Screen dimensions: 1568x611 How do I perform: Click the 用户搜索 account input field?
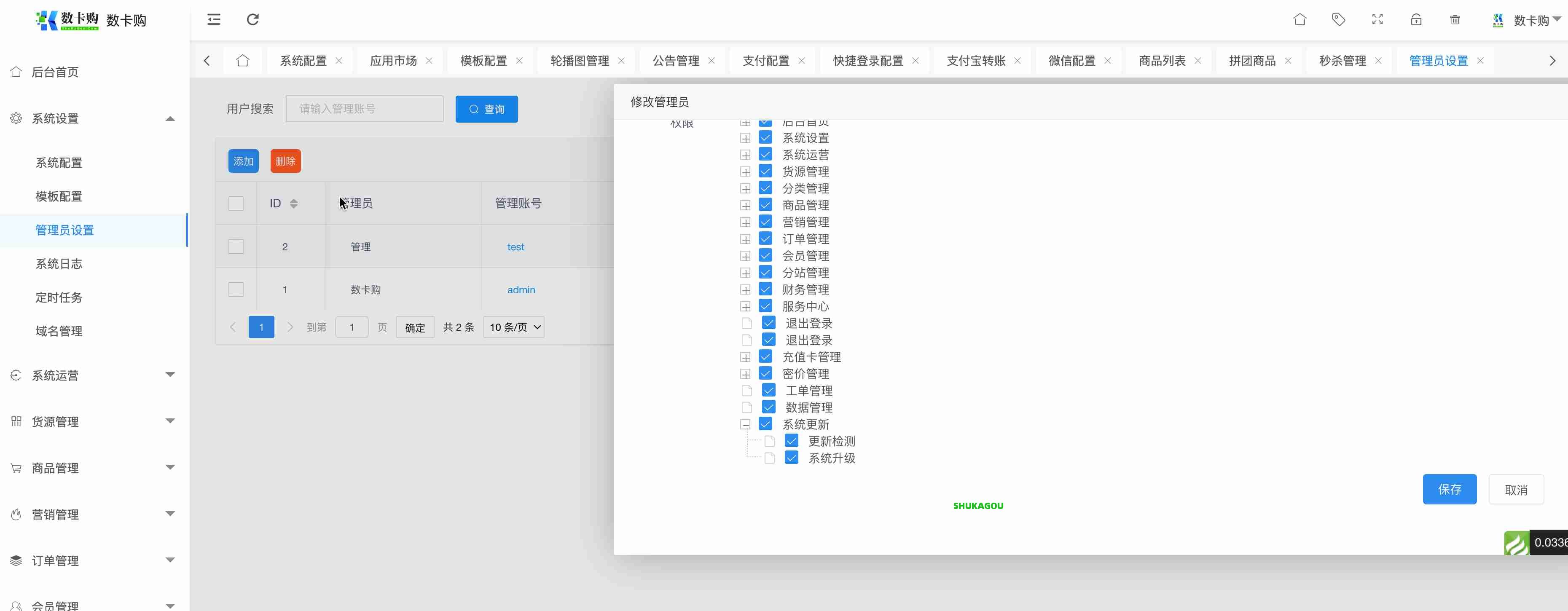point(365,108)
